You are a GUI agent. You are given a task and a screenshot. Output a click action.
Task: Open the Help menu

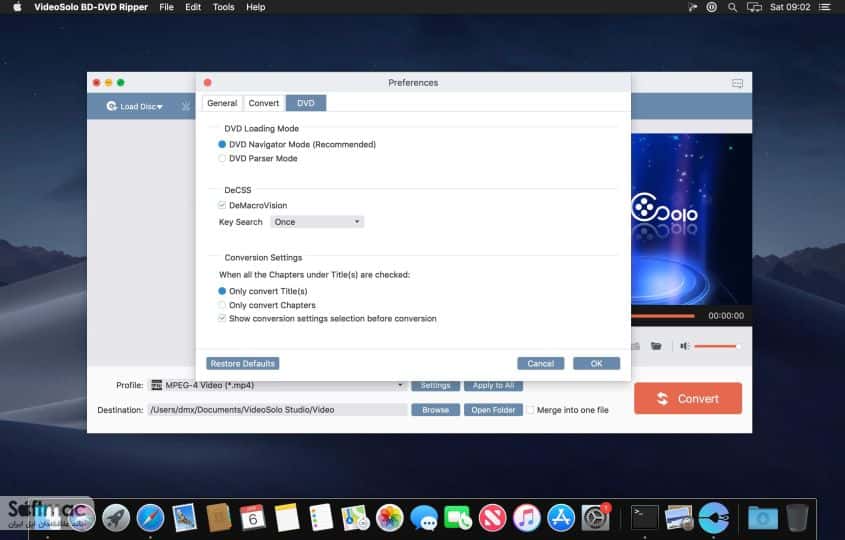tap(255, 7)
